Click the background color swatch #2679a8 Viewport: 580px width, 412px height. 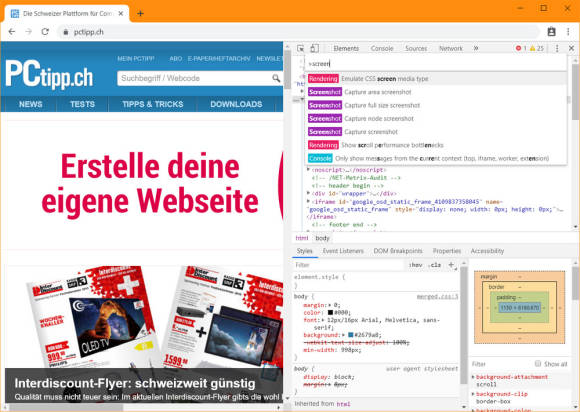(x=350, y=335)
